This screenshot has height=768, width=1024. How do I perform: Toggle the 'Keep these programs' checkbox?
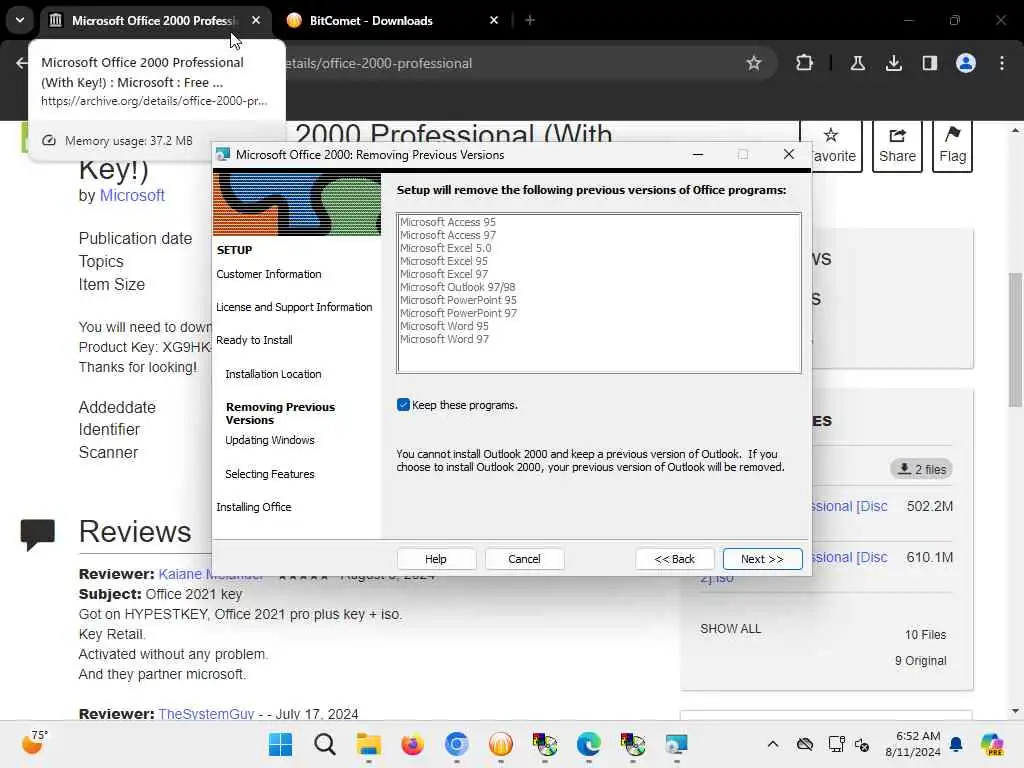point(403,405)
